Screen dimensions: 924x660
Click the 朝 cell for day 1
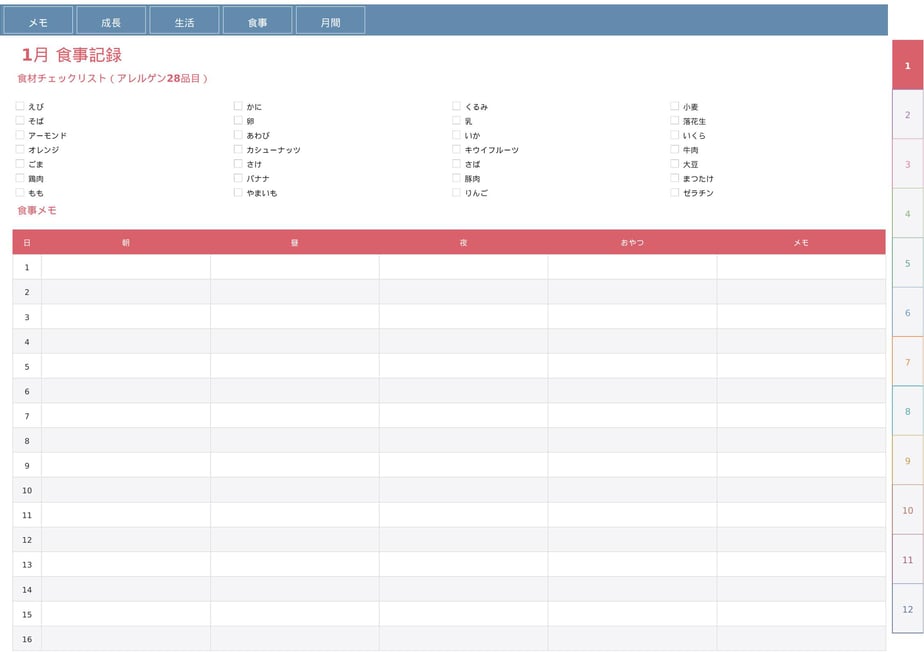126,267
